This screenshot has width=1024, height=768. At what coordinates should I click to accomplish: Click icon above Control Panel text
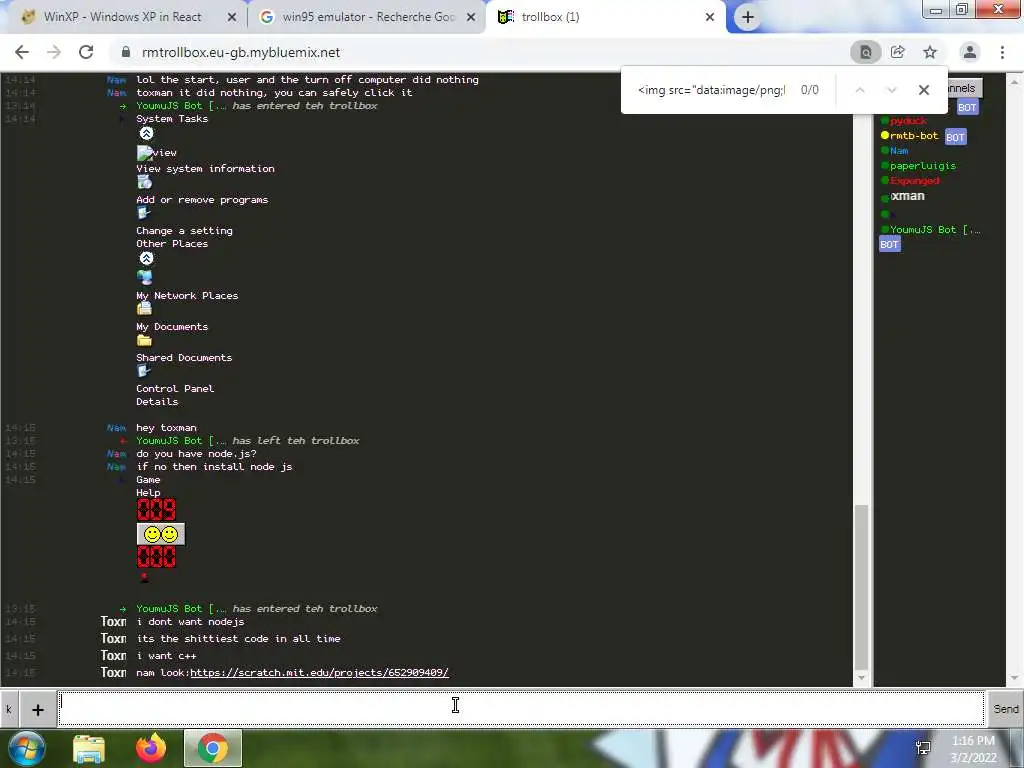(144, 371)
